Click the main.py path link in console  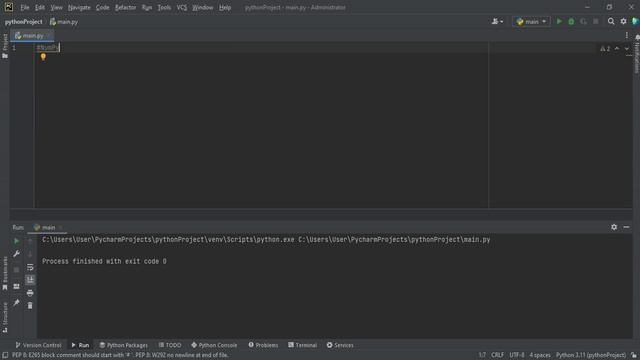tap(394, 240)
